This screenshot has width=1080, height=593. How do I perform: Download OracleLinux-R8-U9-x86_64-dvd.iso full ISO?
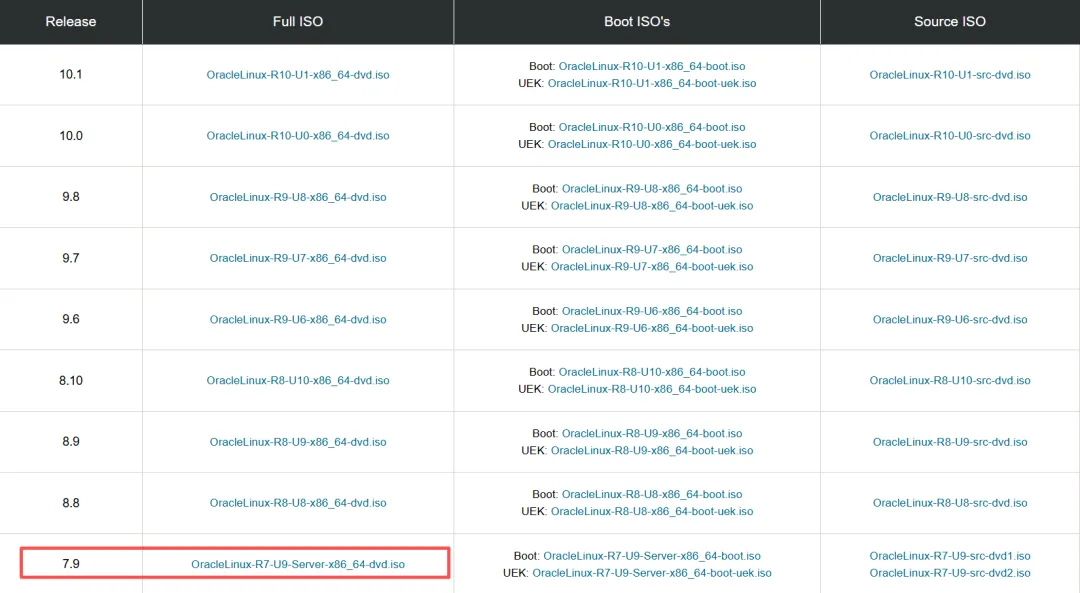pyautogui.click(x=298, y=442)
